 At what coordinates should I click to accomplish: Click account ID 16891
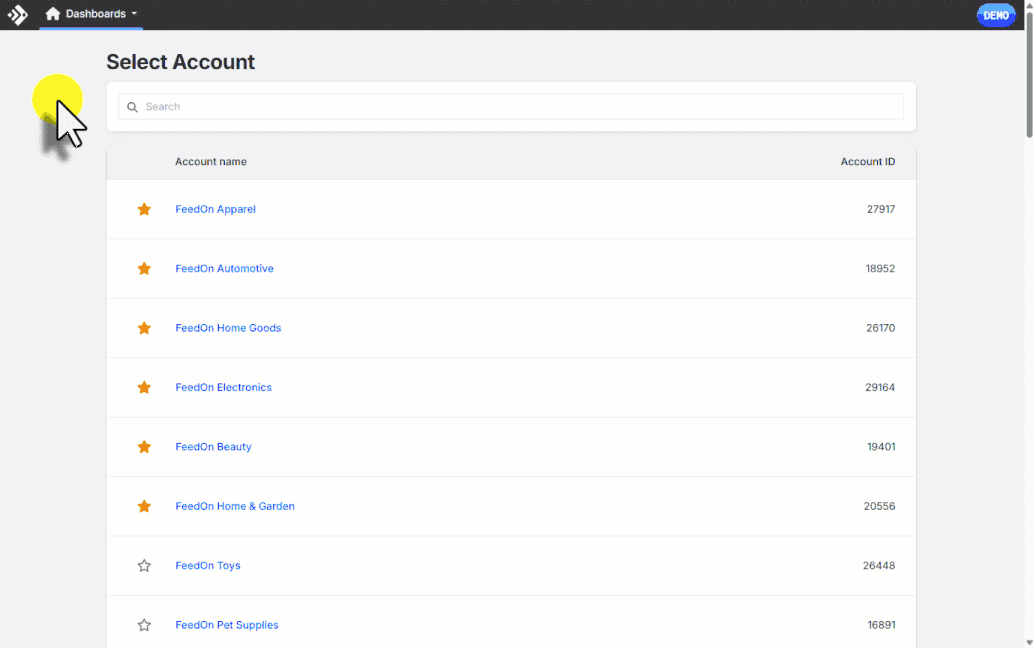tap(881, 625)
